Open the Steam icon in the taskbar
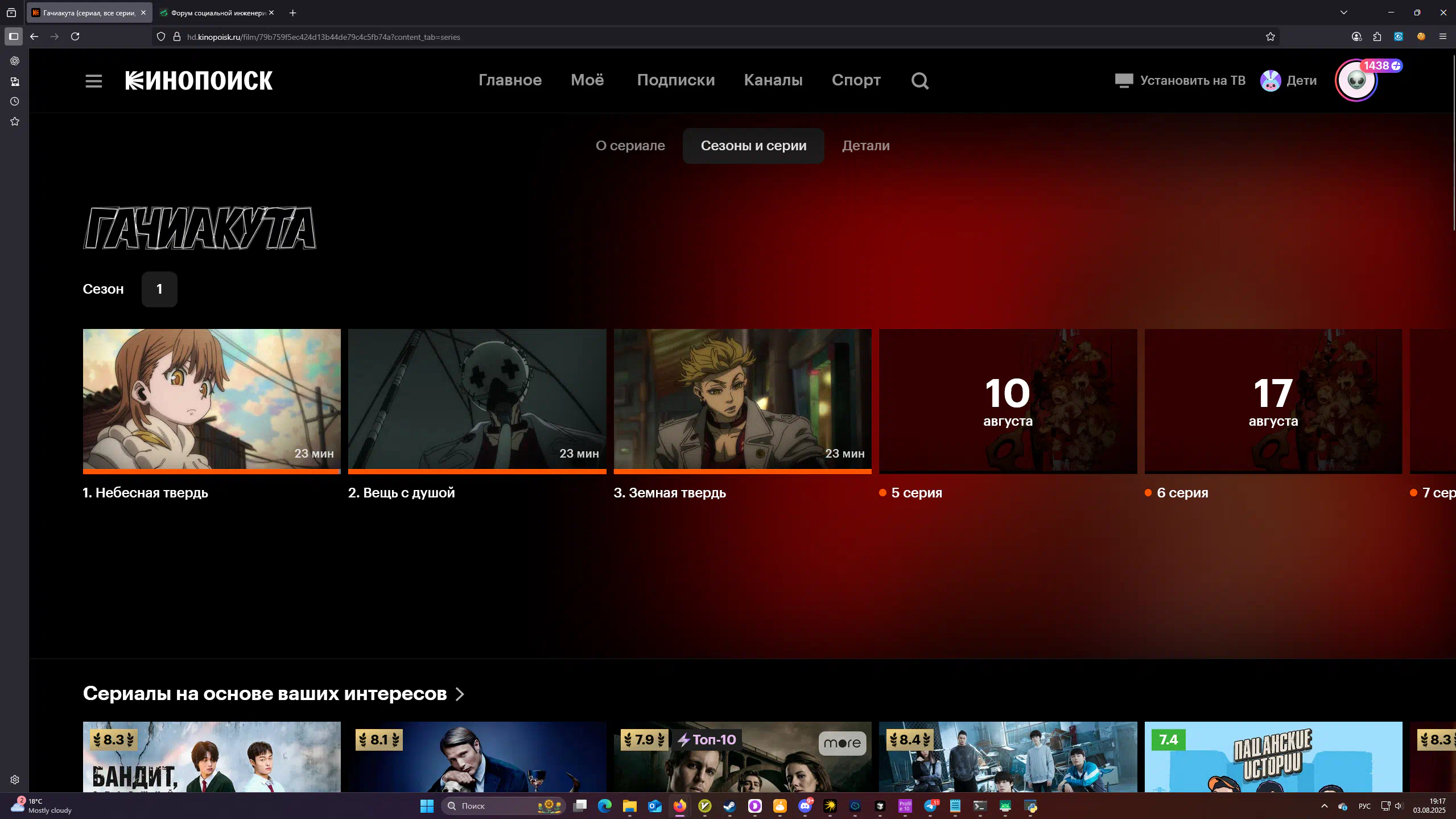This screenshot has width=1456, height=819. tap(729, 806)
